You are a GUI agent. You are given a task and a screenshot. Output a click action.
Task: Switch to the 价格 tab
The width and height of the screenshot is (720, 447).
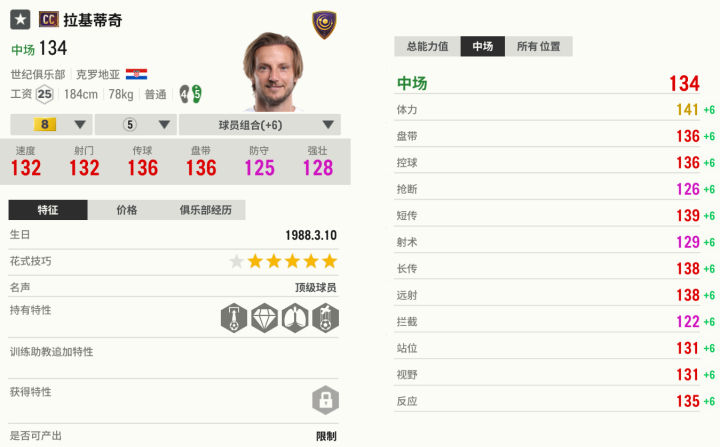[x=127, y=210]
